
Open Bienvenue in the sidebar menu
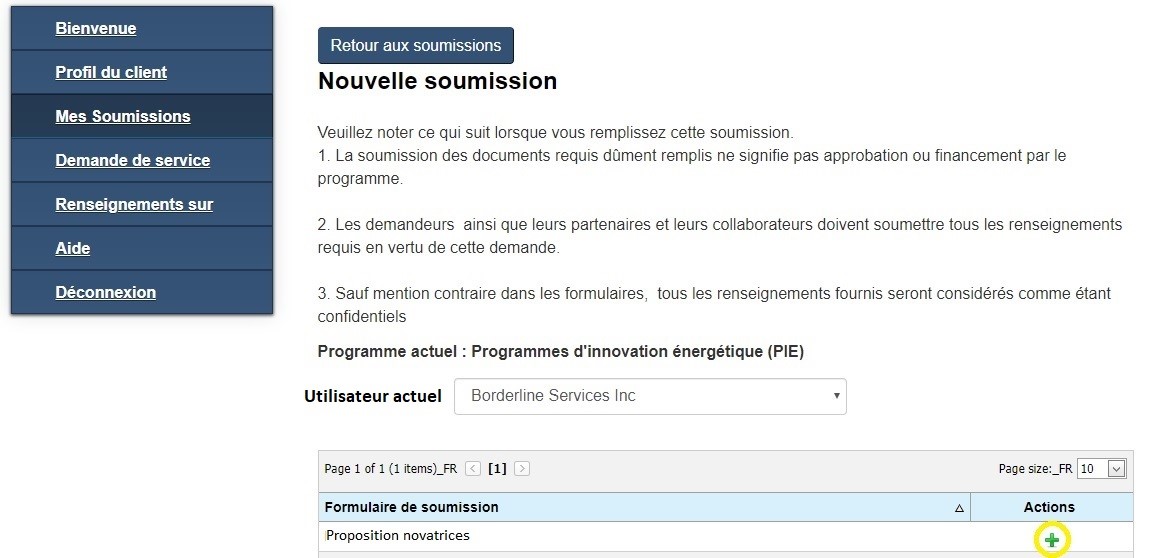click(x=95, y=28)
